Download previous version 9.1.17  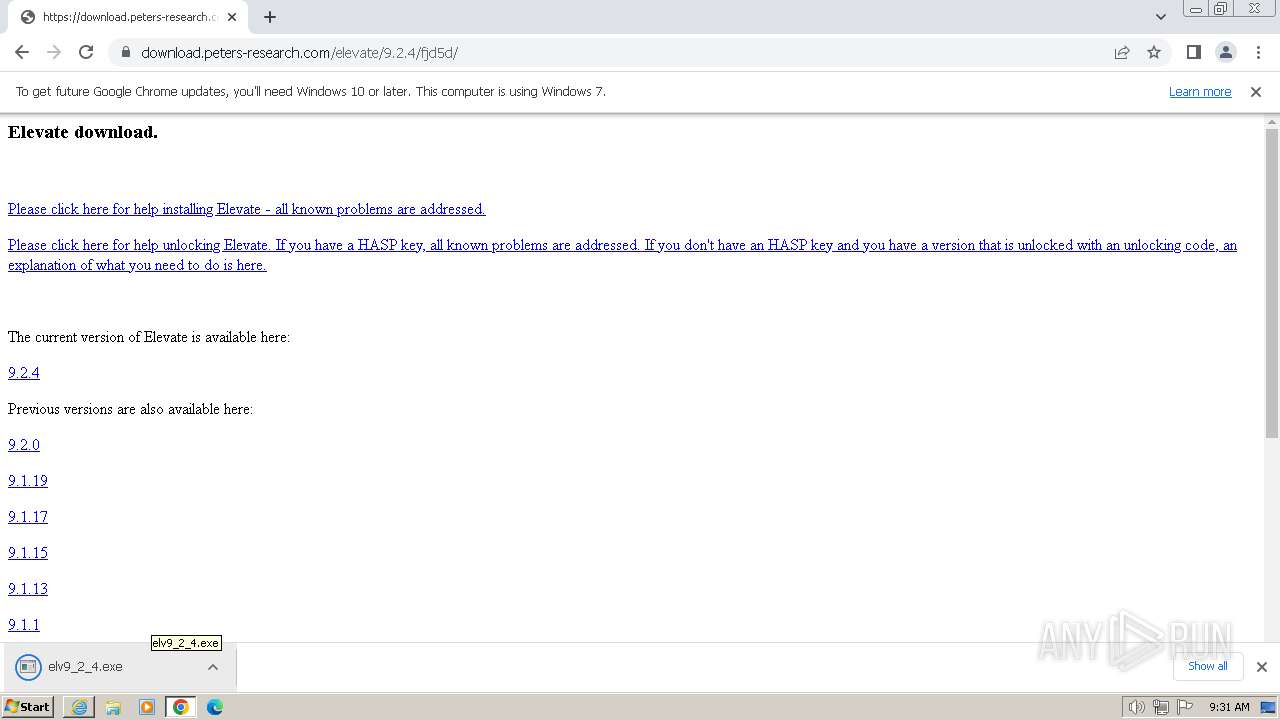[x=28, y=517]
